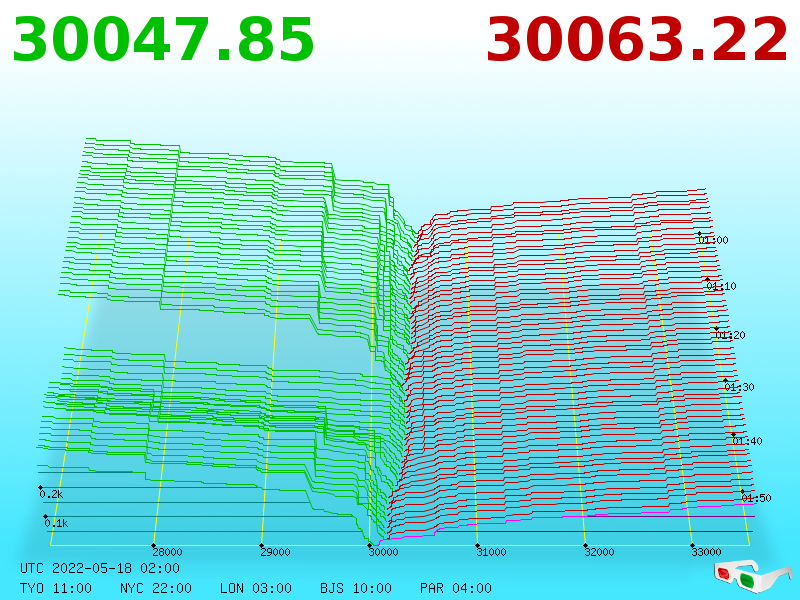Click the 29000 price axis label
Image resolution: width=800 pixels, height=600 pixels.
coord(275,552)
